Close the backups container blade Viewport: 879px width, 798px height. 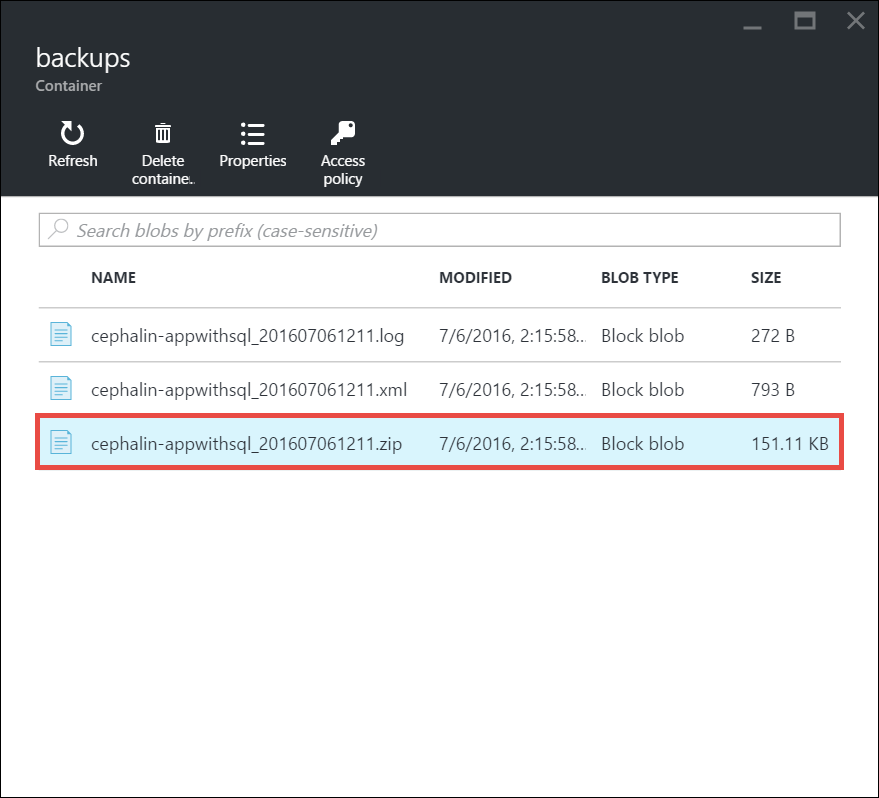pyautogui.click(x=855, y=20)
